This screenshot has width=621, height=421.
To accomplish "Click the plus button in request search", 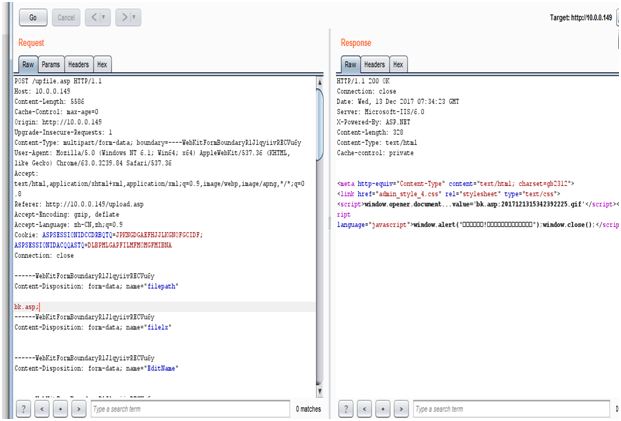I will pos(61,409).
